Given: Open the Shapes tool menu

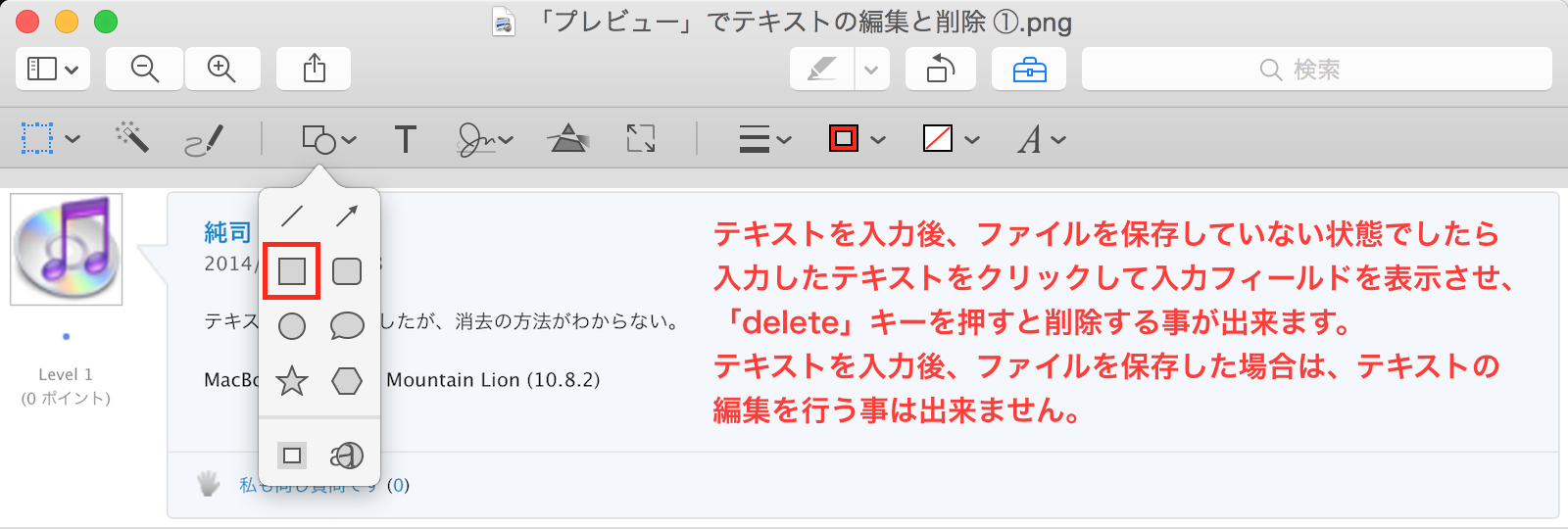Looking at the screenshot, I should pos(328,139).
